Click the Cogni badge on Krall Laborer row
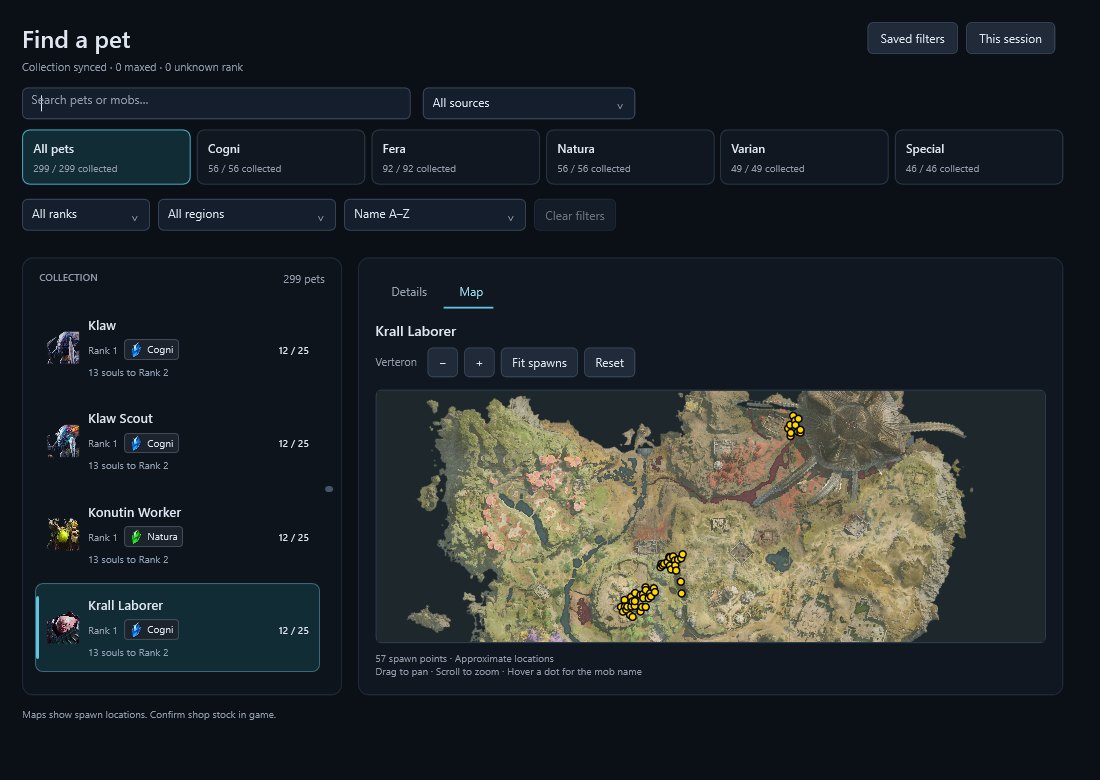The width and height of the screenshot is (1100, 780). 152,630
